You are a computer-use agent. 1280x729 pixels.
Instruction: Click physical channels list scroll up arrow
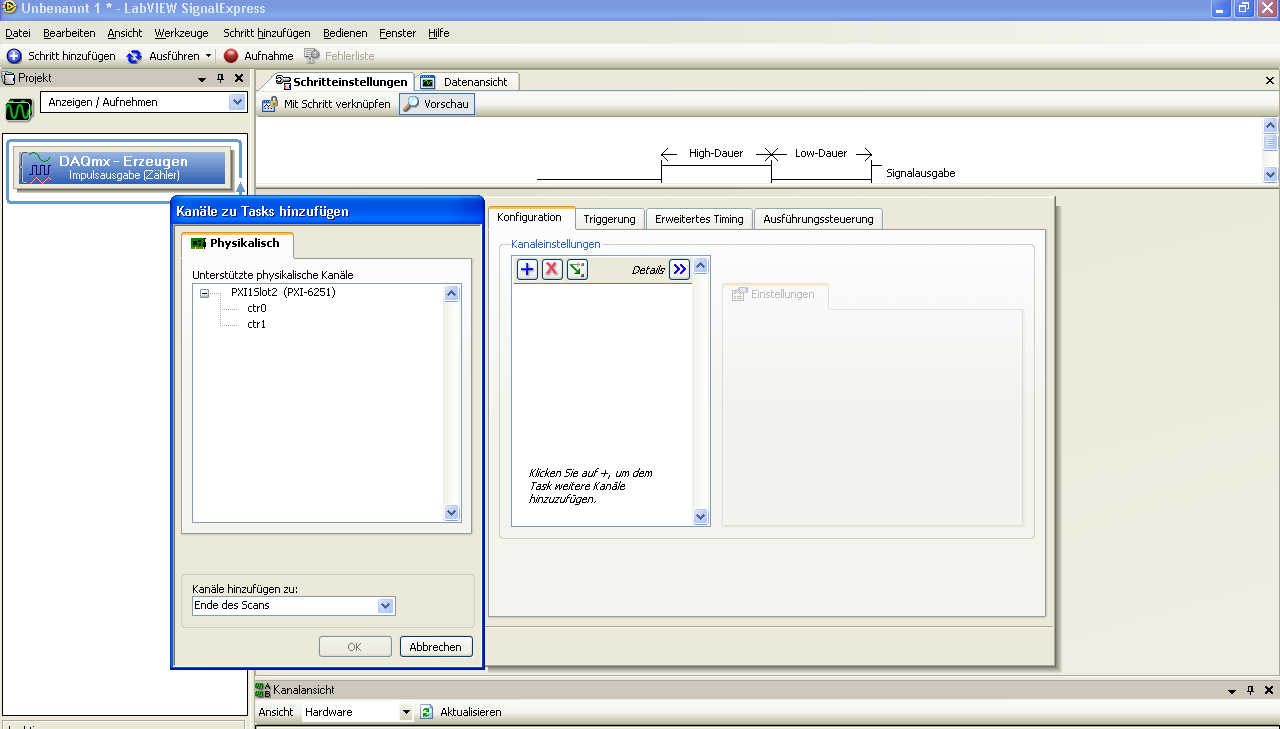(451, 294)
